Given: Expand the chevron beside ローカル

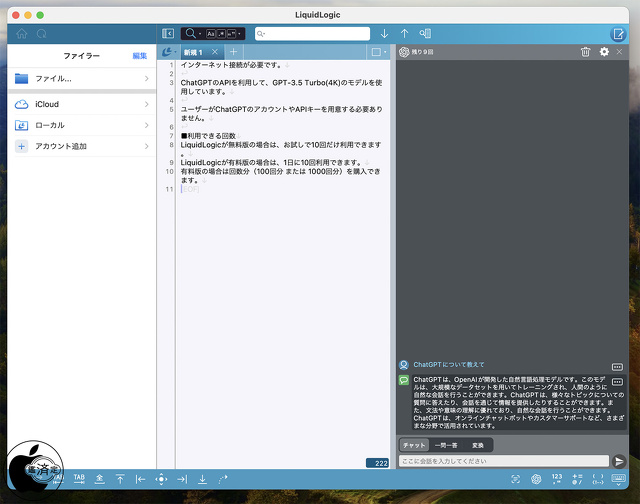Looking at the screenshot, I should pos(147,125).
